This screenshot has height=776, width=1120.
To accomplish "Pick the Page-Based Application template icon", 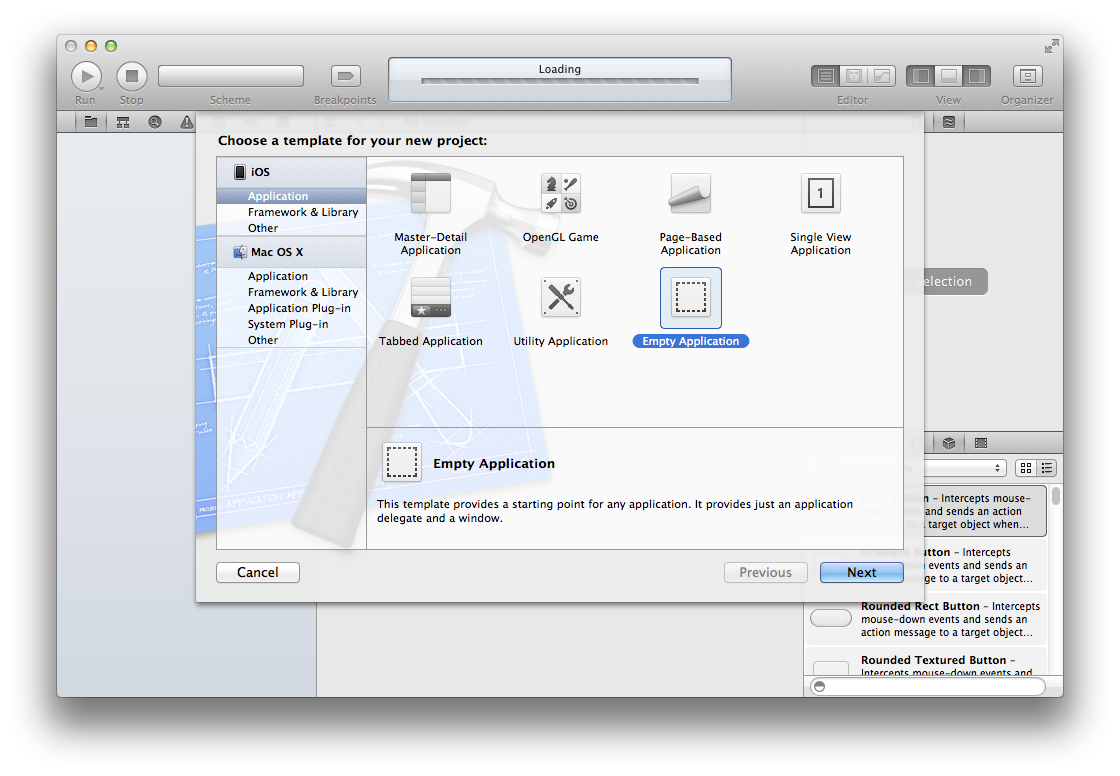I will click(690, 194).
